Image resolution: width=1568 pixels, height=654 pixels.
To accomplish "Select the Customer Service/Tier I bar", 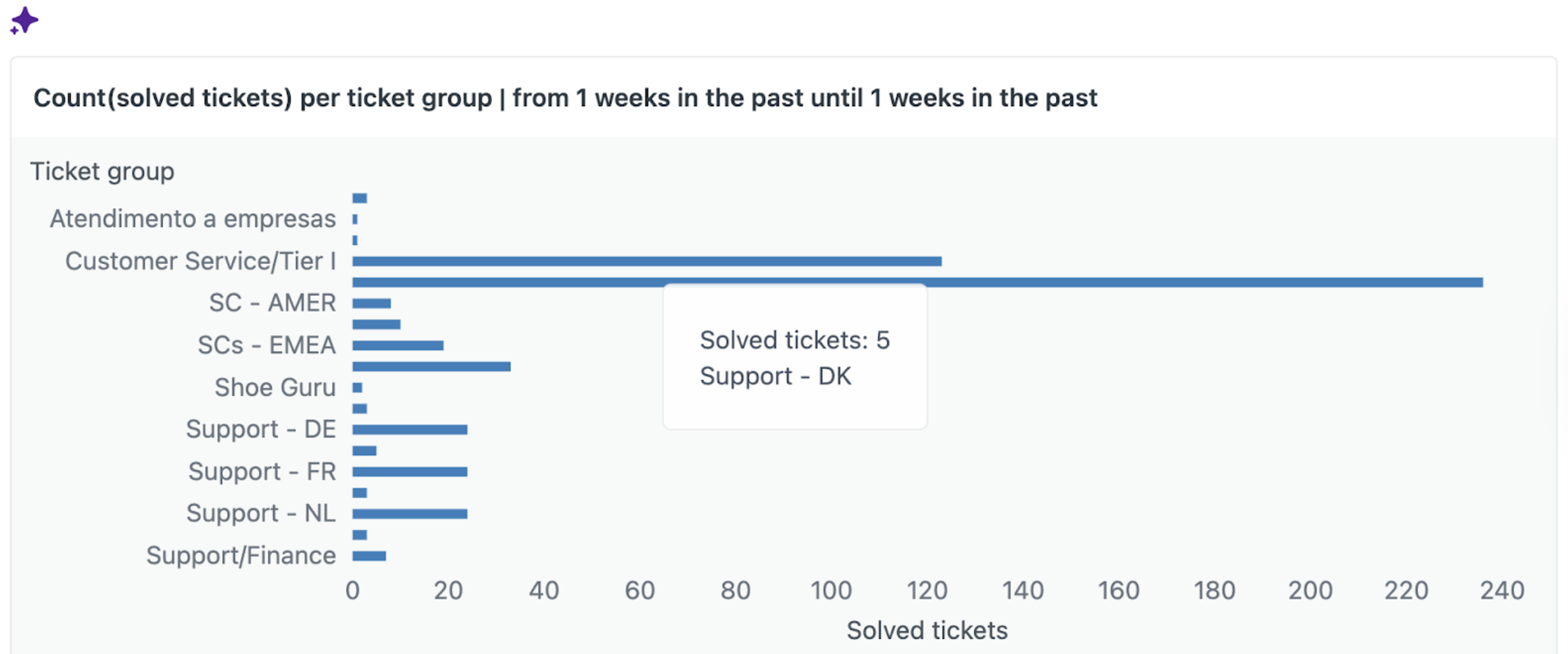I will pos(646,261).
